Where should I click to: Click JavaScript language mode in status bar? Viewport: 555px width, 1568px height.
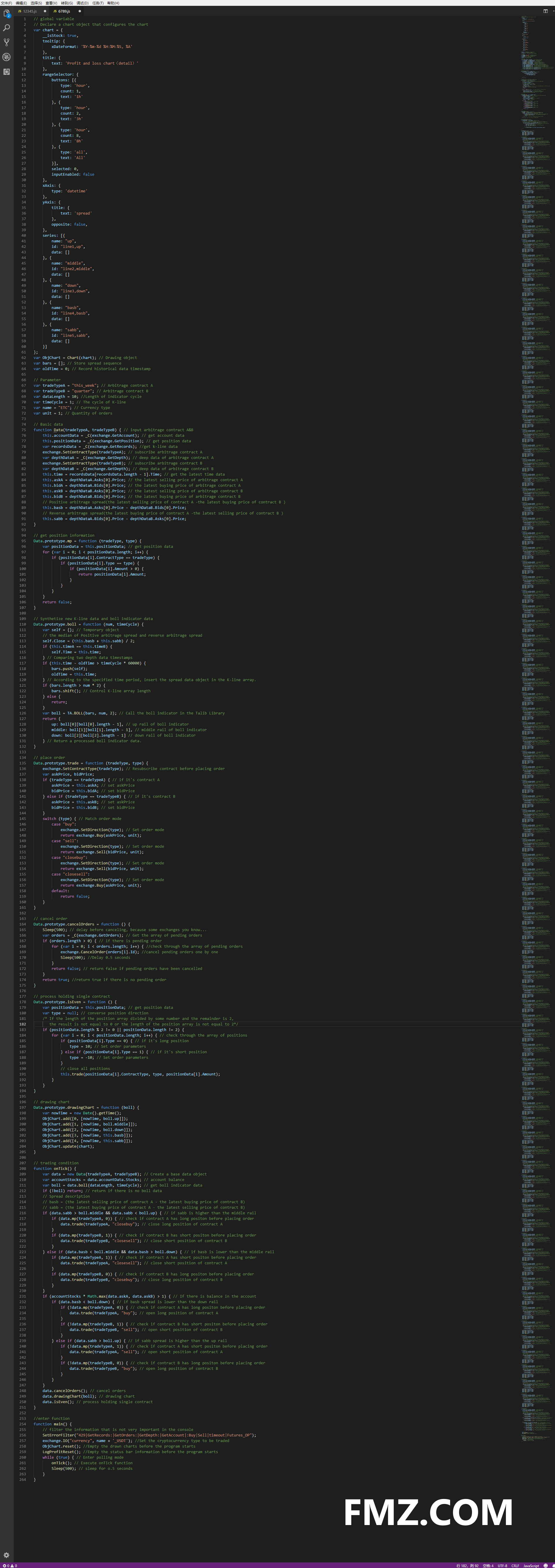(531, 1566)
